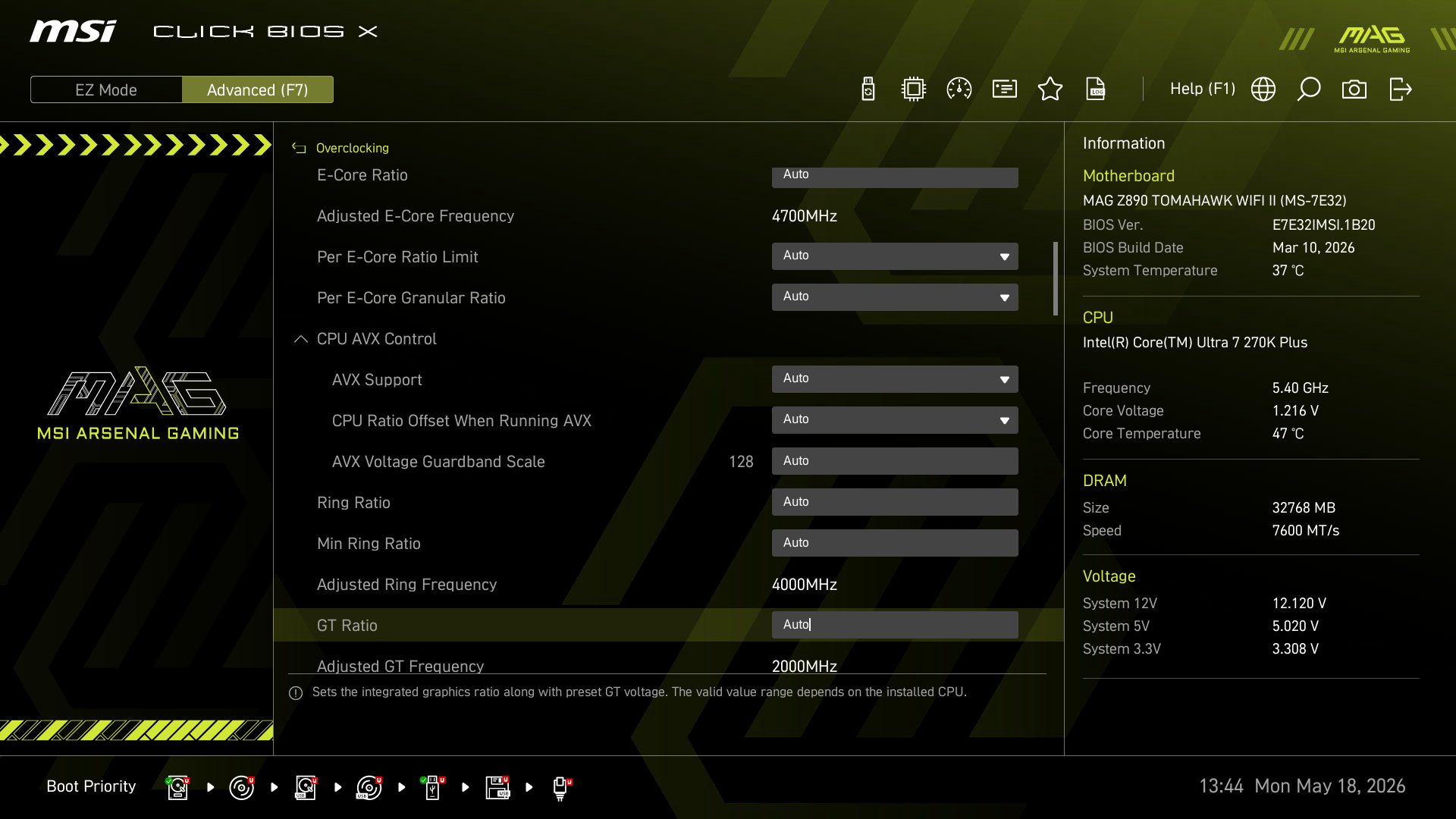Screen dimensions: 1456x819
Task: Open the change log file icon
Action: point(1096,89)
